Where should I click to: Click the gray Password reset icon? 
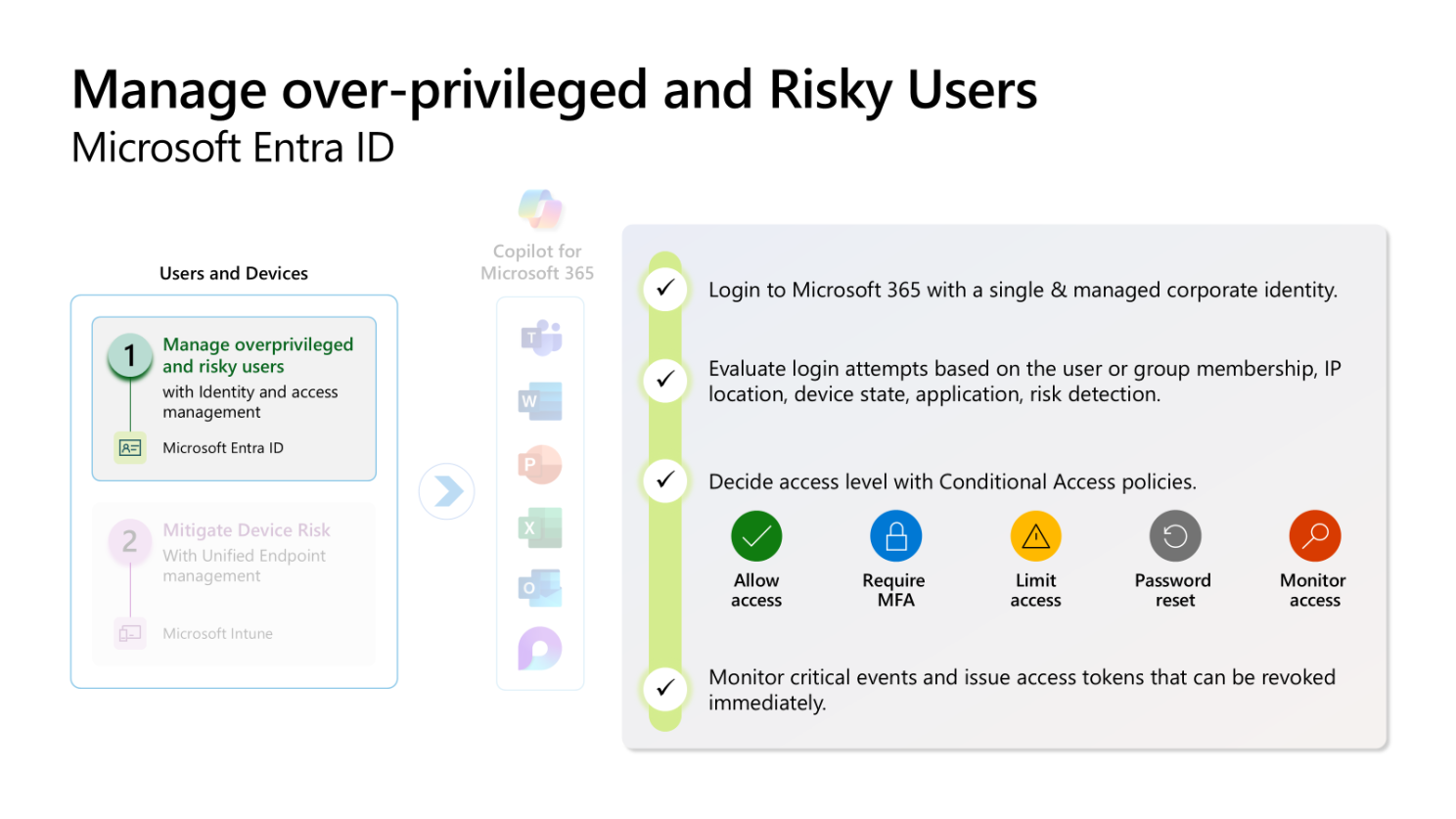tap(1174, 535)
